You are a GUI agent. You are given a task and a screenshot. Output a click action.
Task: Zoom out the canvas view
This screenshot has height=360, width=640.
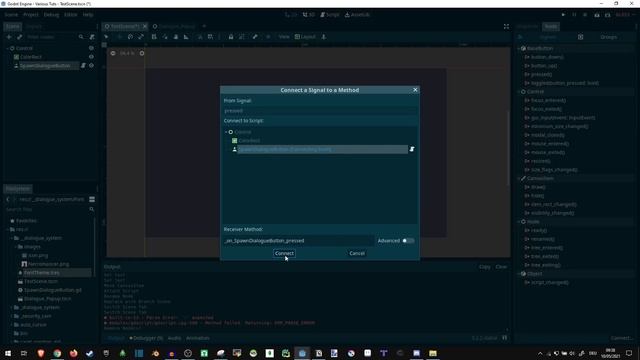coord(113,53)
